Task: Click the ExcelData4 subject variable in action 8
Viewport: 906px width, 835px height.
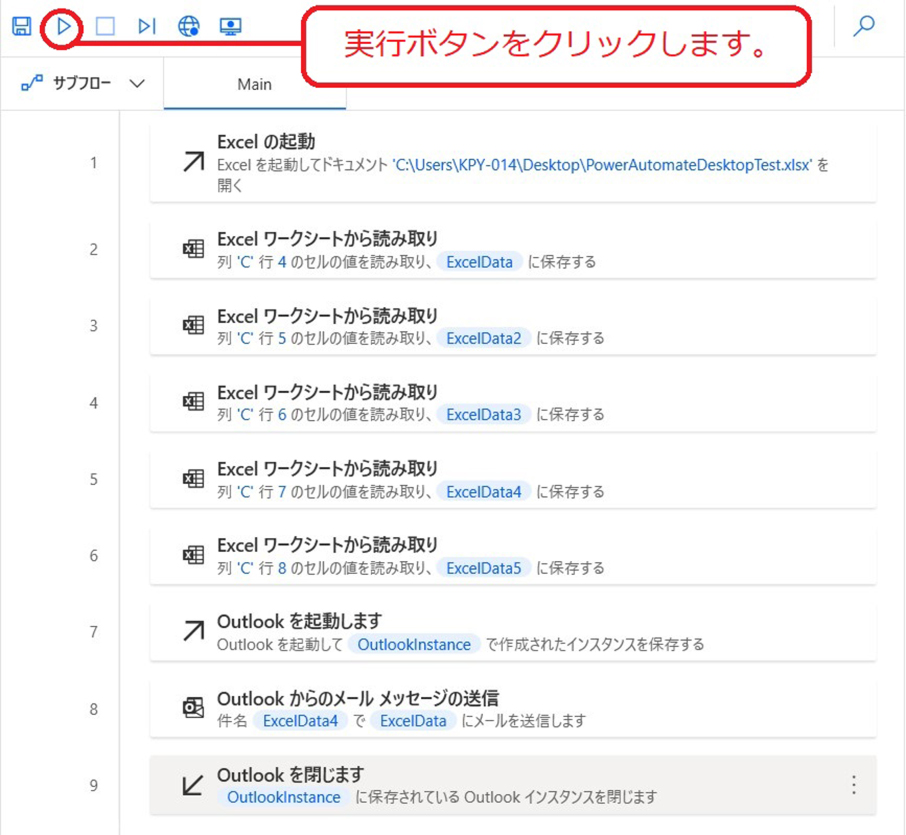Action: click(x=300, y=721)
